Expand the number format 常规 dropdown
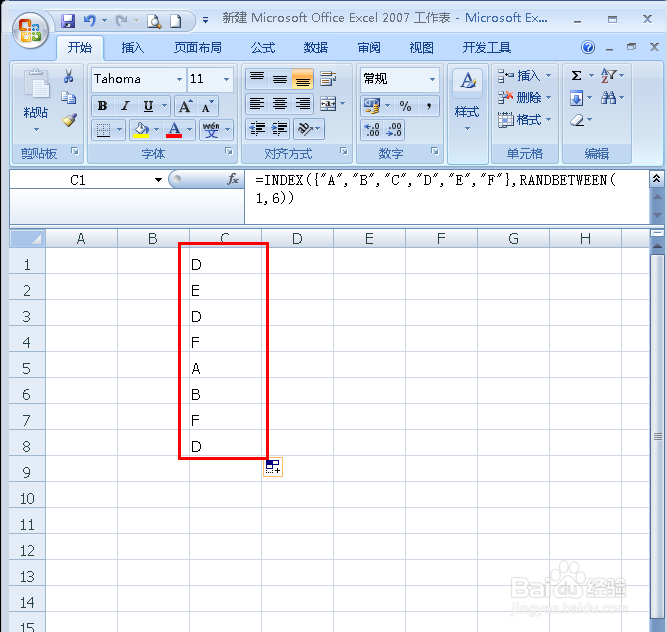667x632 pixels. [x=432, y=79]
